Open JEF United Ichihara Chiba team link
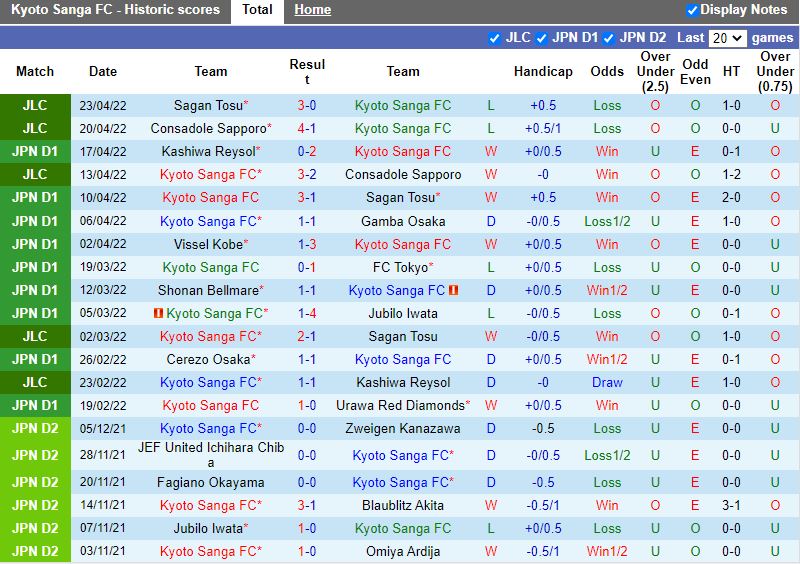Image resolution: width=800 pixels, height=564 pixels. click(211, 455)
